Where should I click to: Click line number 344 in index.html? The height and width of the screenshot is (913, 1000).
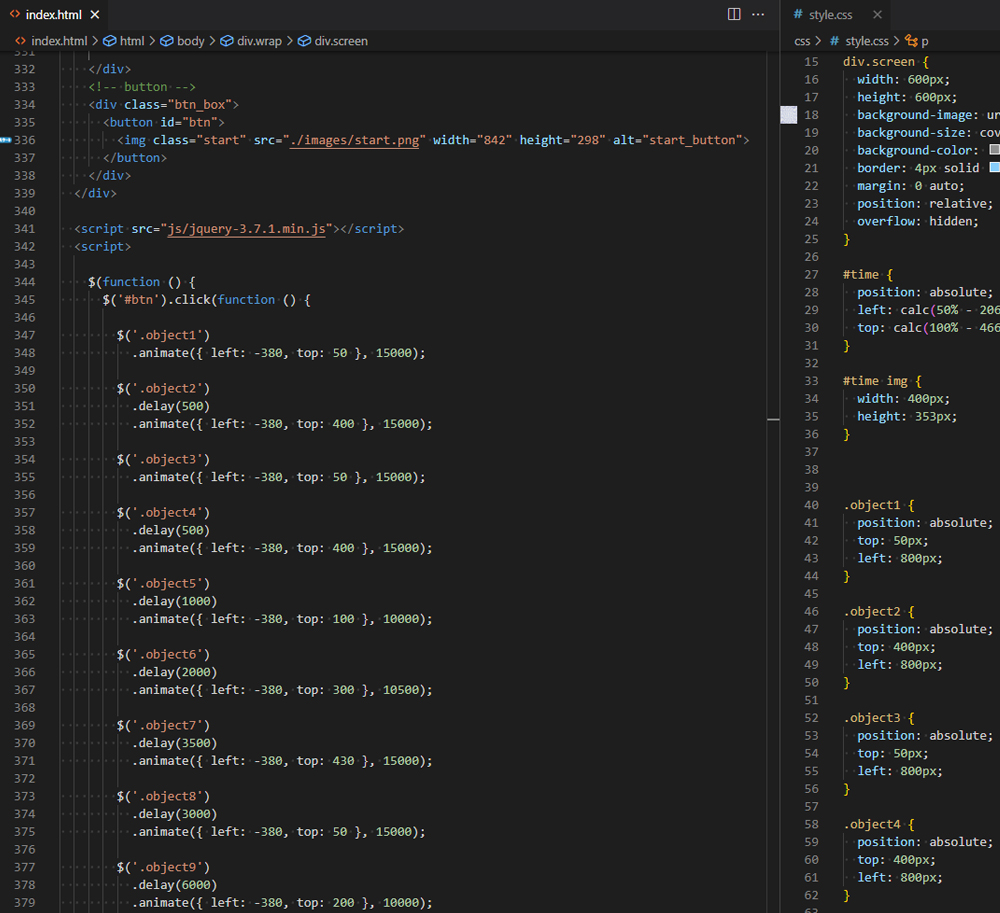pyautogui.click(x=24, y=282)
